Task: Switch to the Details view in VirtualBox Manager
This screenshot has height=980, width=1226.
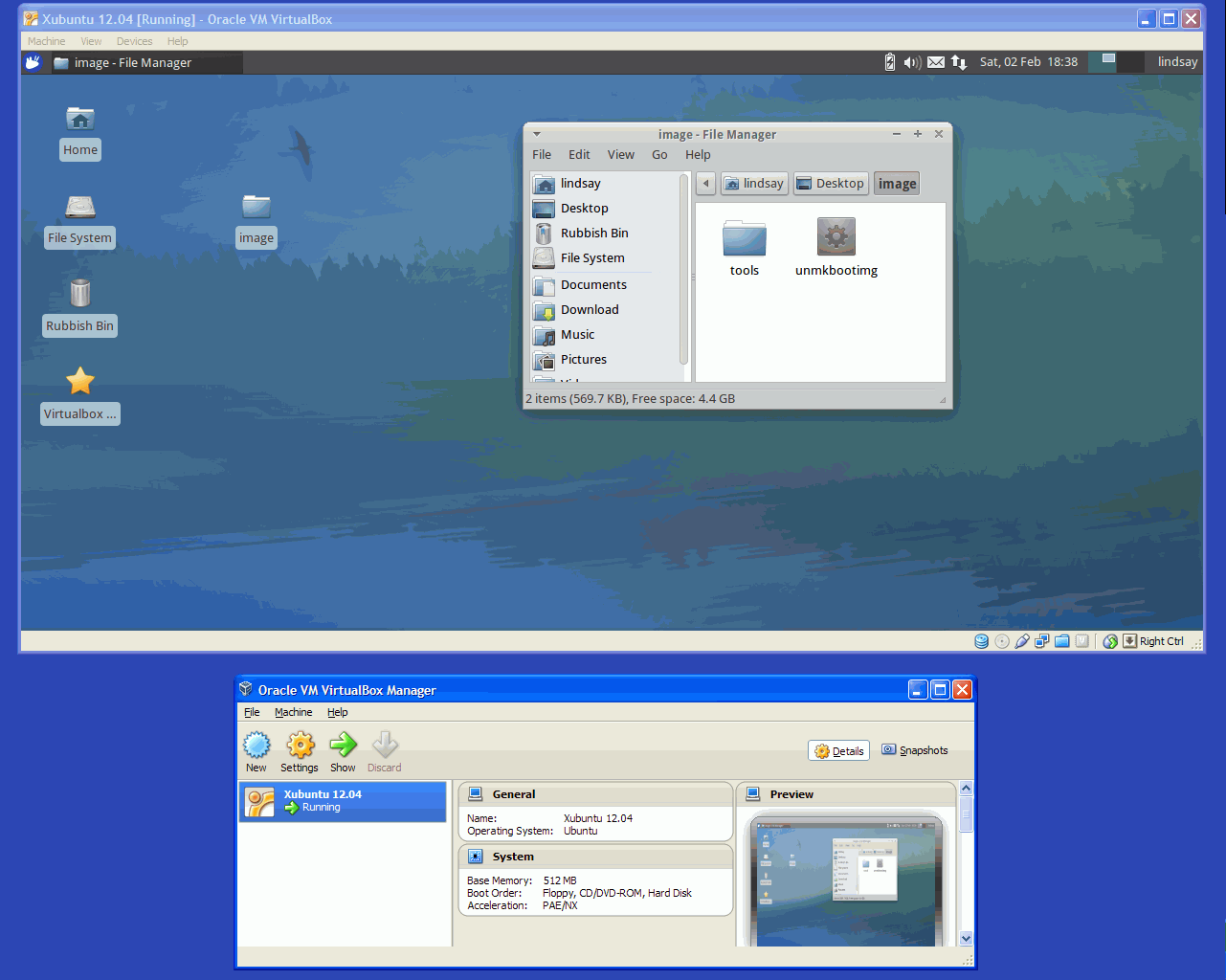Action: pyautogui.click(x=838, y=751)
